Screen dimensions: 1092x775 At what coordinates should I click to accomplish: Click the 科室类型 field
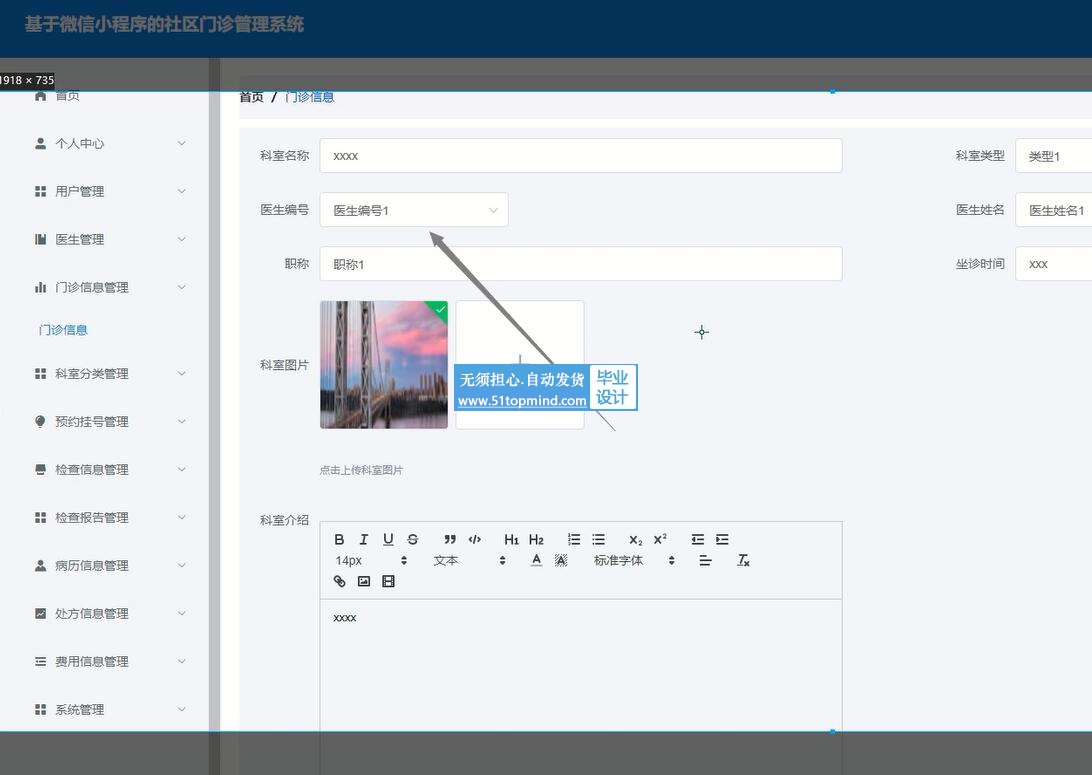pos(1053,156)
